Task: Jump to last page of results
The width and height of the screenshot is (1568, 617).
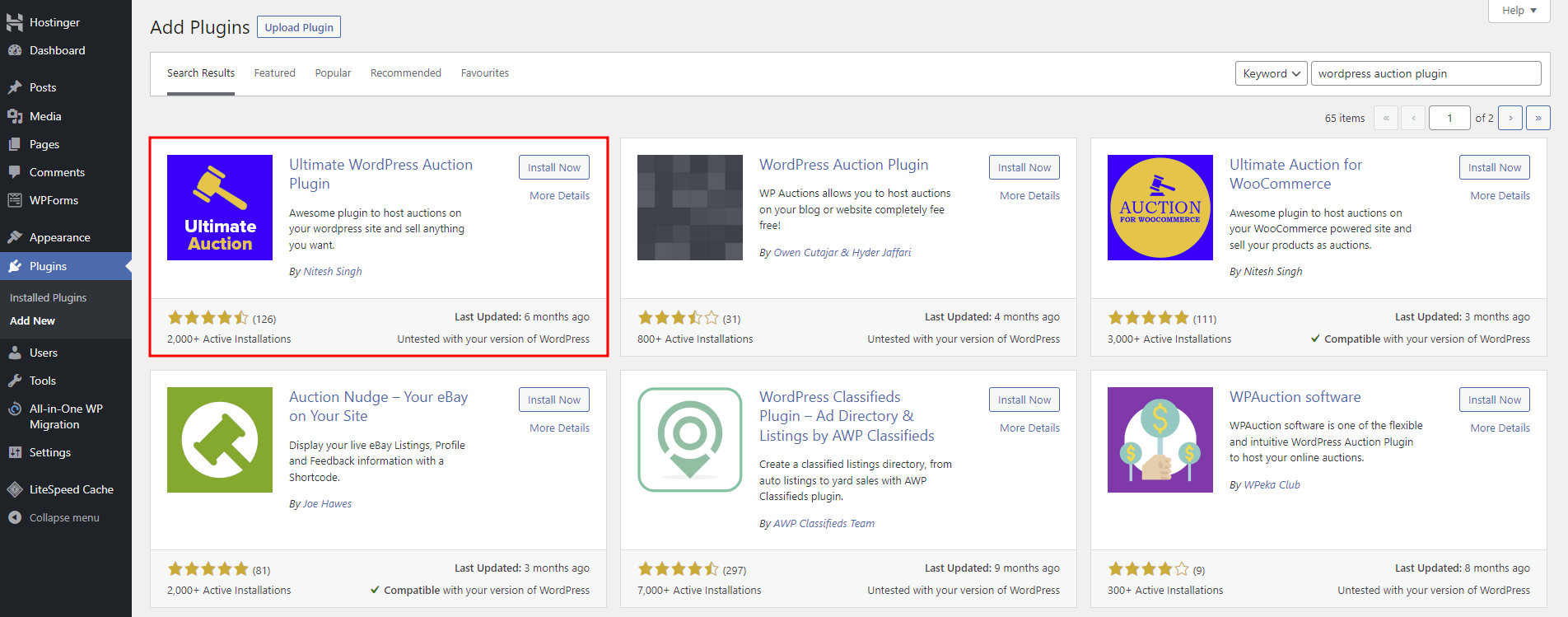Action: tap(1538, 118)
